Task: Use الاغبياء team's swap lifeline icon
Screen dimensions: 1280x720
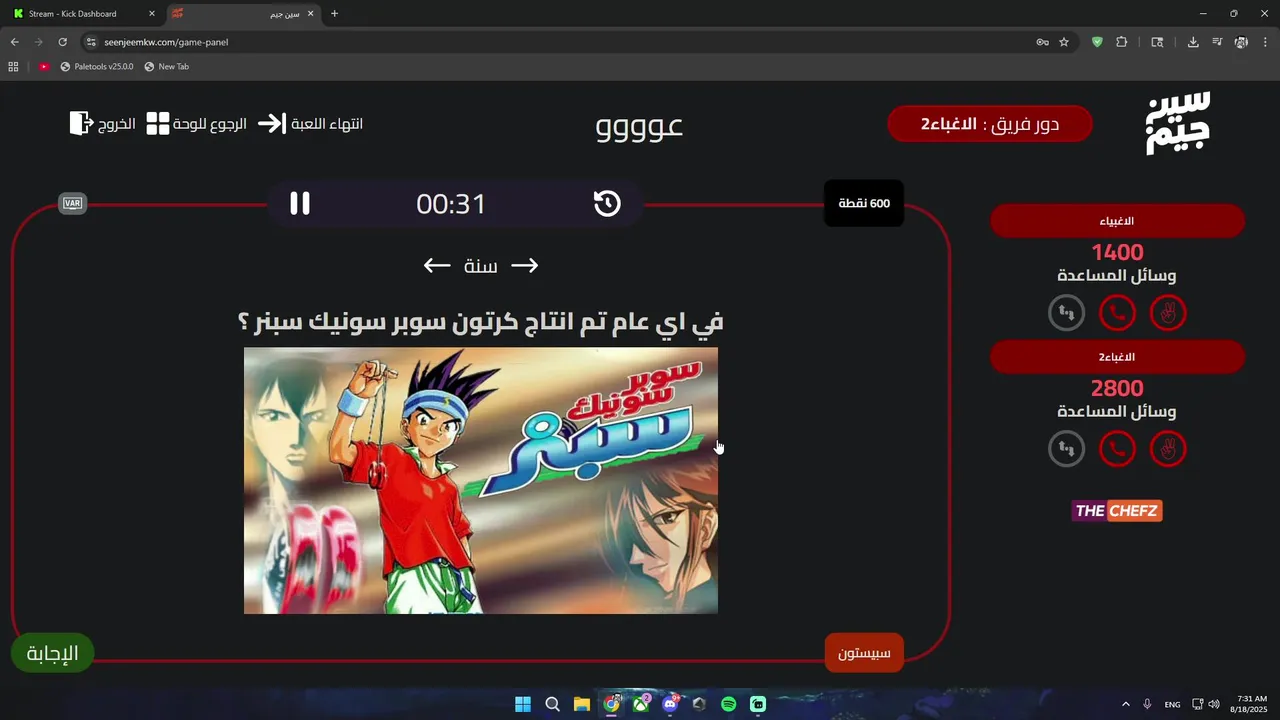Action: (x=1066, y=314)
